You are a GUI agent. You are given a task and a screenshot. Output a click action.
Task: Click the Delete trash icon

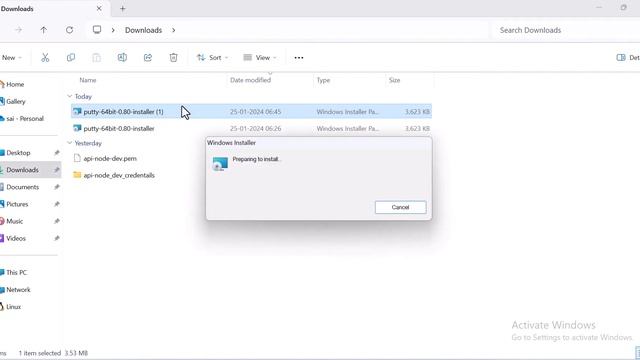point(173,58)
